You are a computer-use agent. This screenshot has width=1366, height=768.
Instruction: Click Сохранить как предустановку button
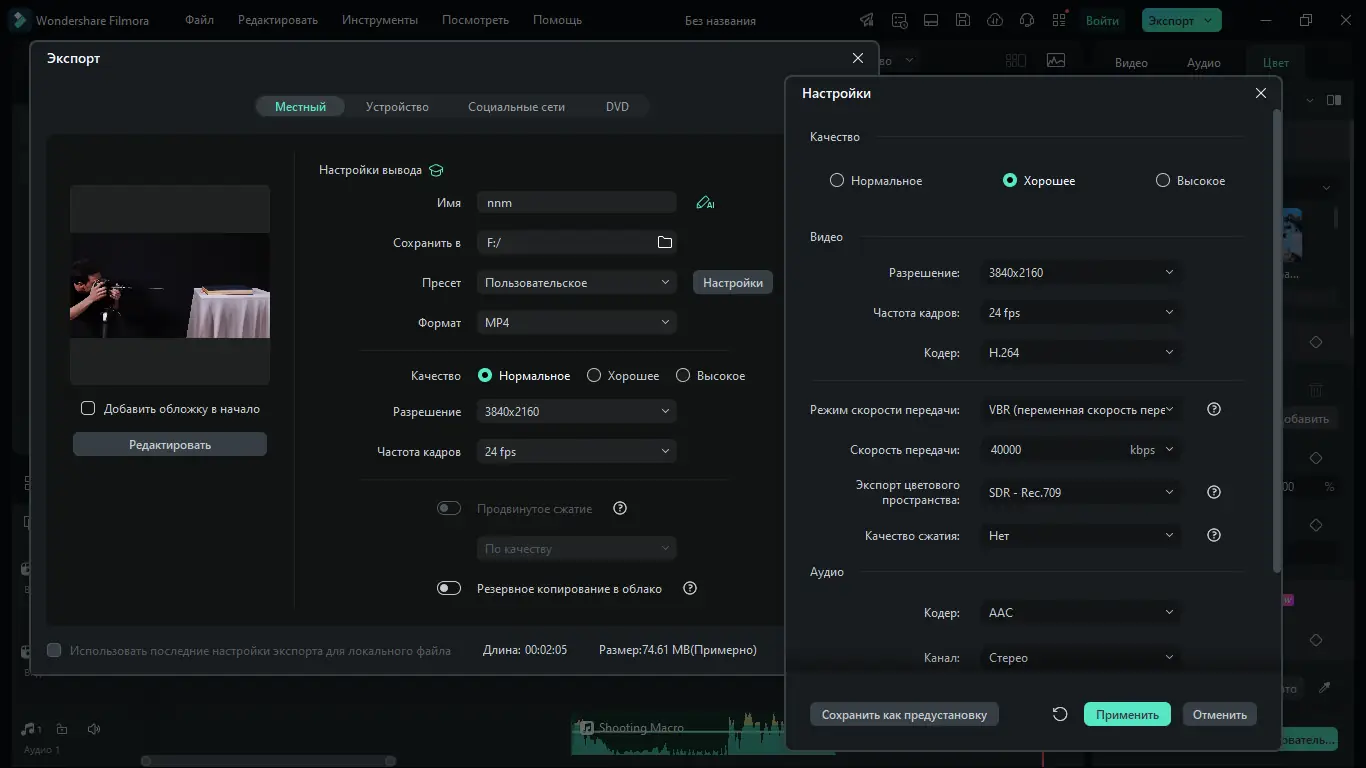point(904,714)
